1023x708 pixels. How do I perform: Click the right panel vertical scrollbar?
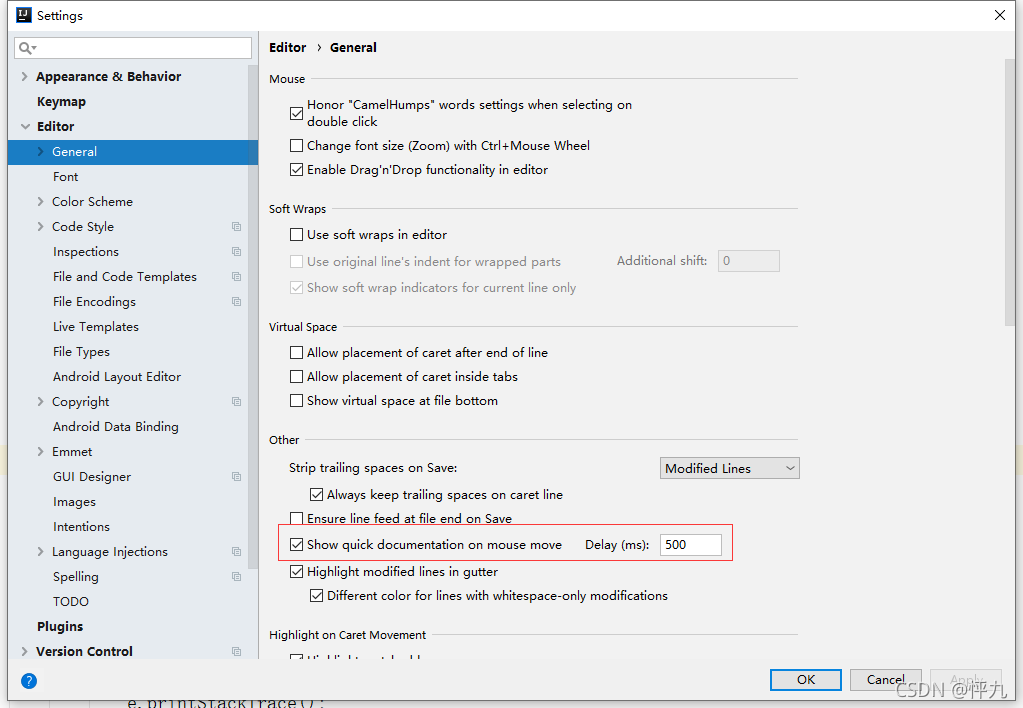[x=1010, y=192]
